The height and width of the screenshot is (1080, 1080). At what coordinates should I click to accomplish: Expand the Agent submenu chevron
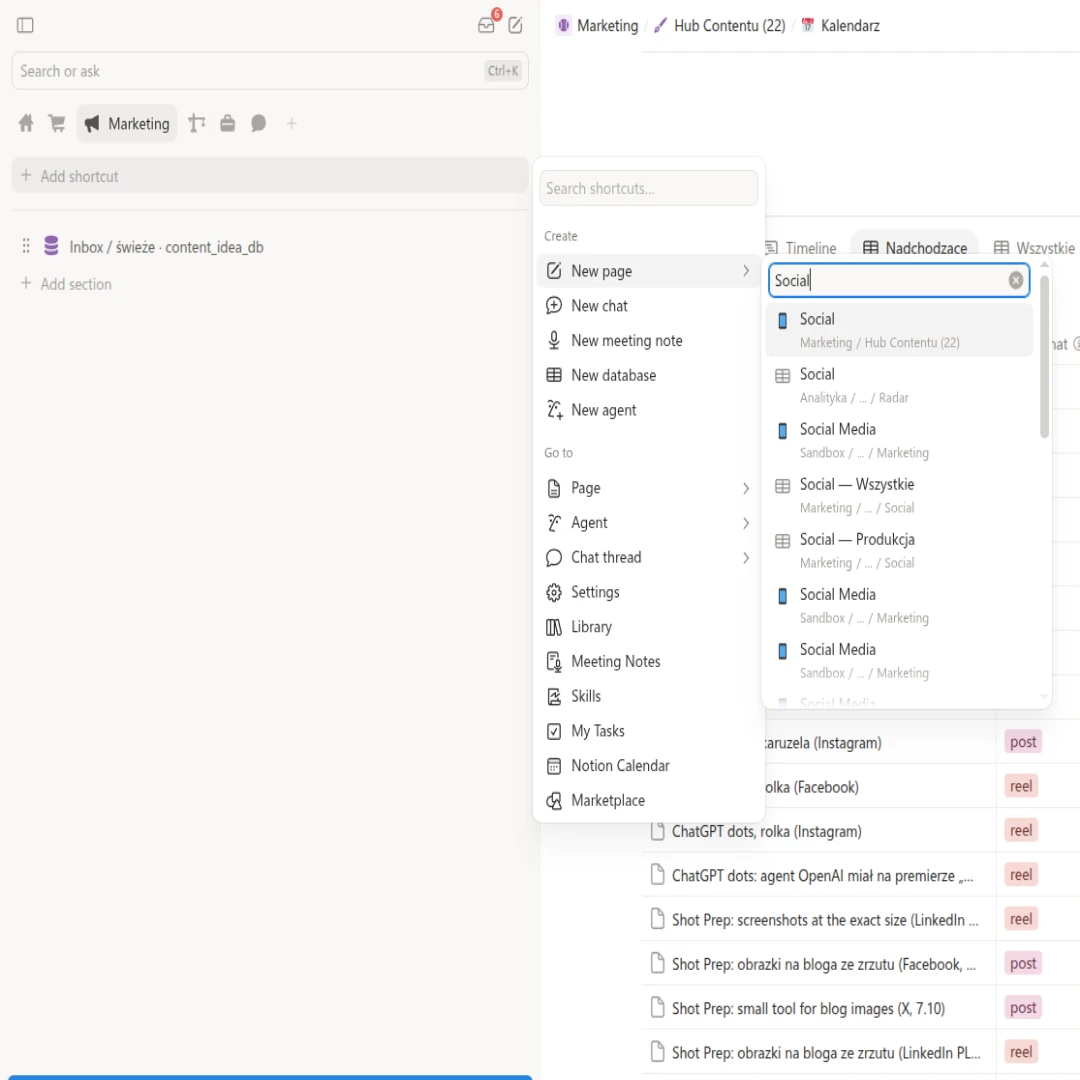(745, 523)
